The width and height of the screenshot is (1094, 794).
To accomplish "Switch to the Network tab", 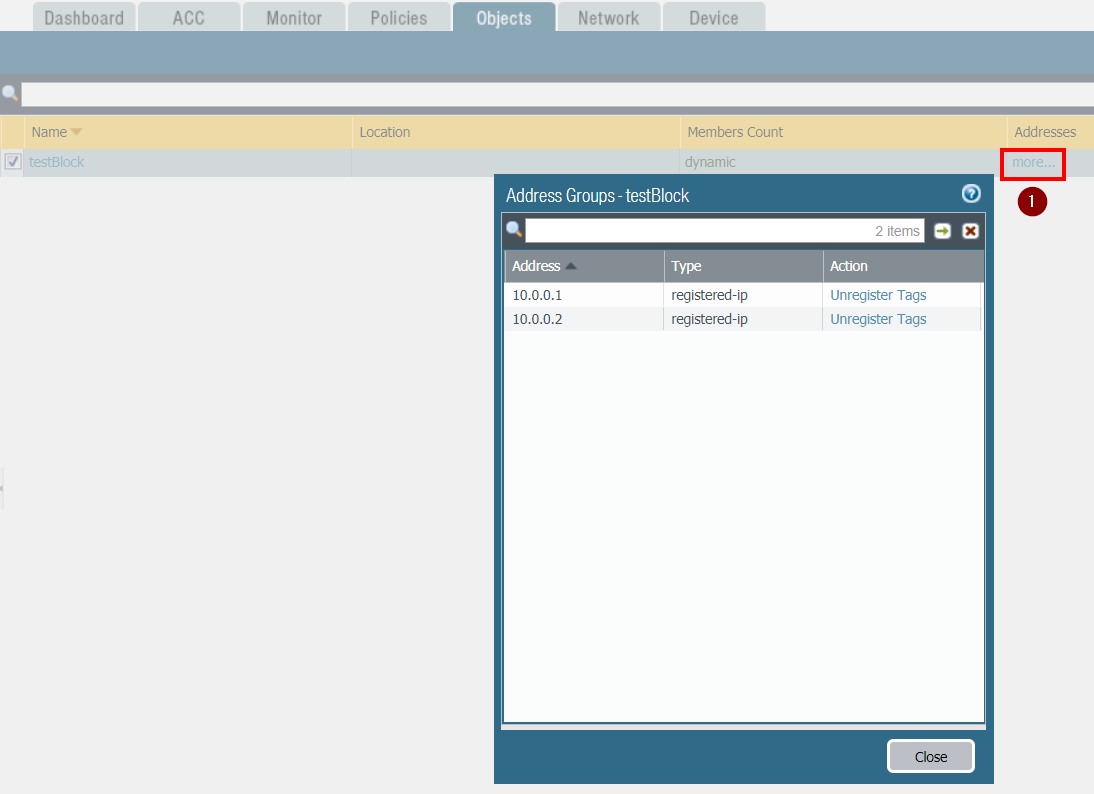I will (x=608, y=16).
